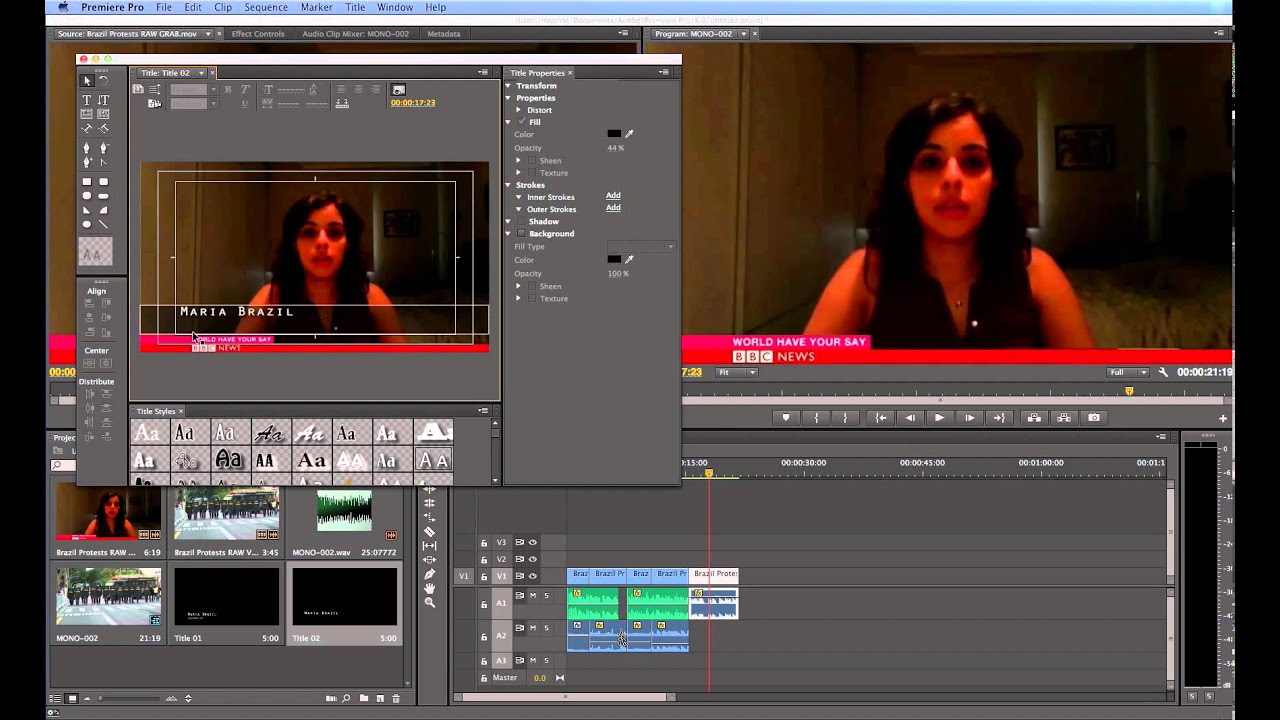Mute audio track A1
Image resolution: width=1280 pixels, height=720 pixels.
(533, 596)
